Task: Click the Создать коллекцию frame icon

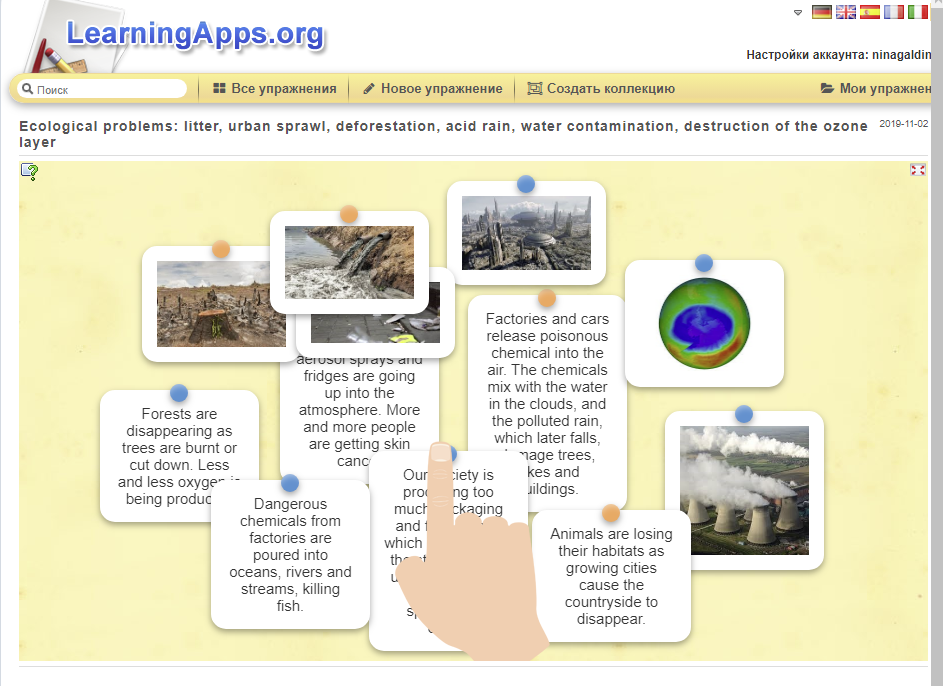Action: (535, 88)
